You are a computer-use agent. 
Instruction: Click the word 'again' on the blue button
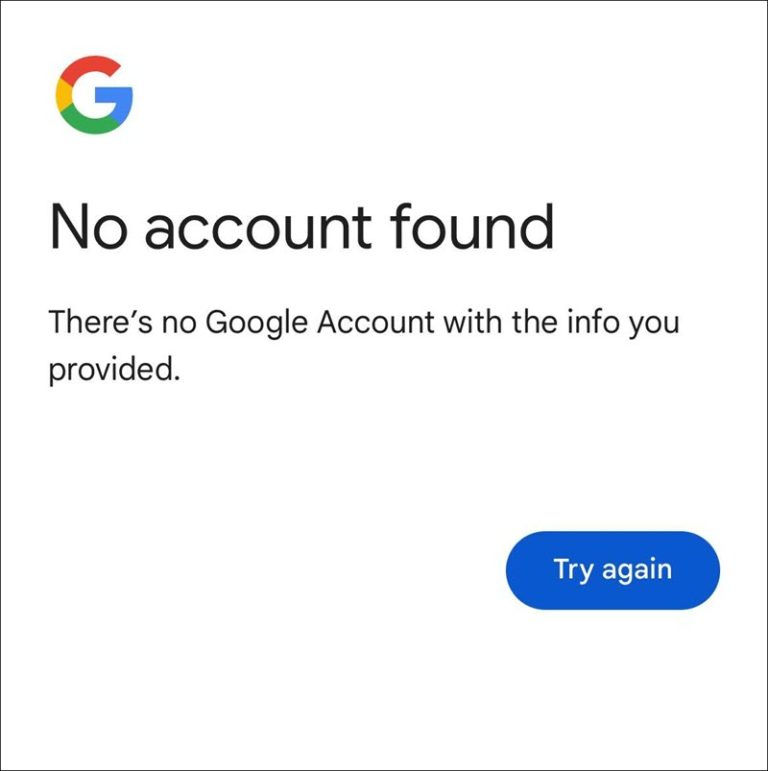pyautogui.click(x=637, y=571)
